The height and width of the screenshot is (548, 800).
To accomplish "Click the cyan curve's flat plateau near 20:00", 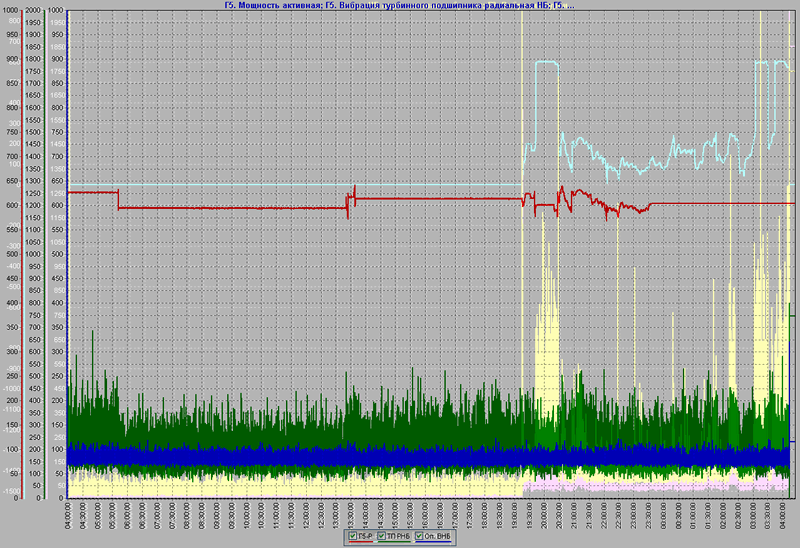I will [547, 62].
